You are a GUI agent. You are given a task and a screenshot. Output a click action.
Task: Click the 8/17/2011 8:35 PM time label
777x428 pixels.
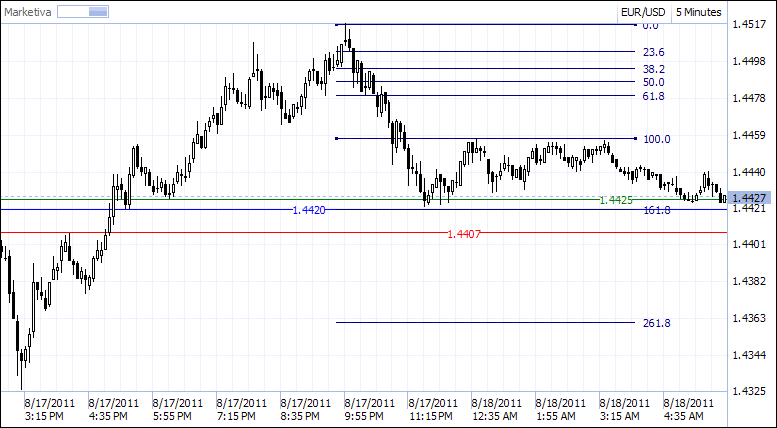tap(305, 409)
